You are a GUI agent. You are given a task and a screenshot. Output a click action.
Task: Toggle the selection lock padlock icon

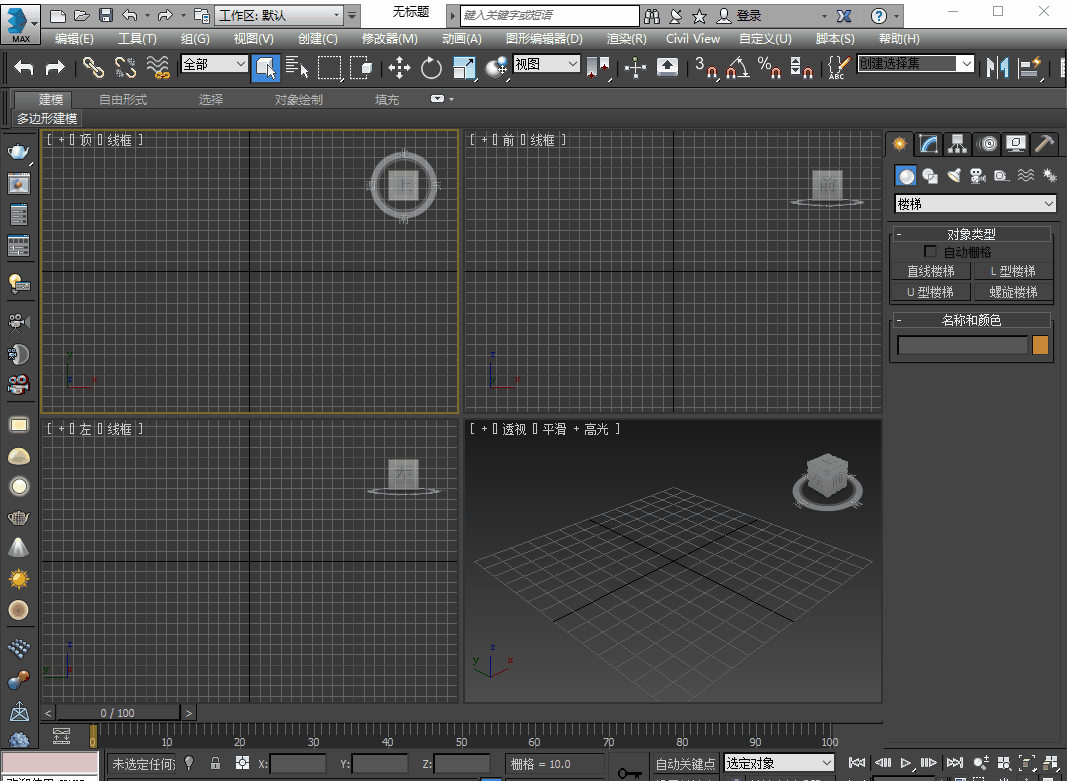coord(215,763)
